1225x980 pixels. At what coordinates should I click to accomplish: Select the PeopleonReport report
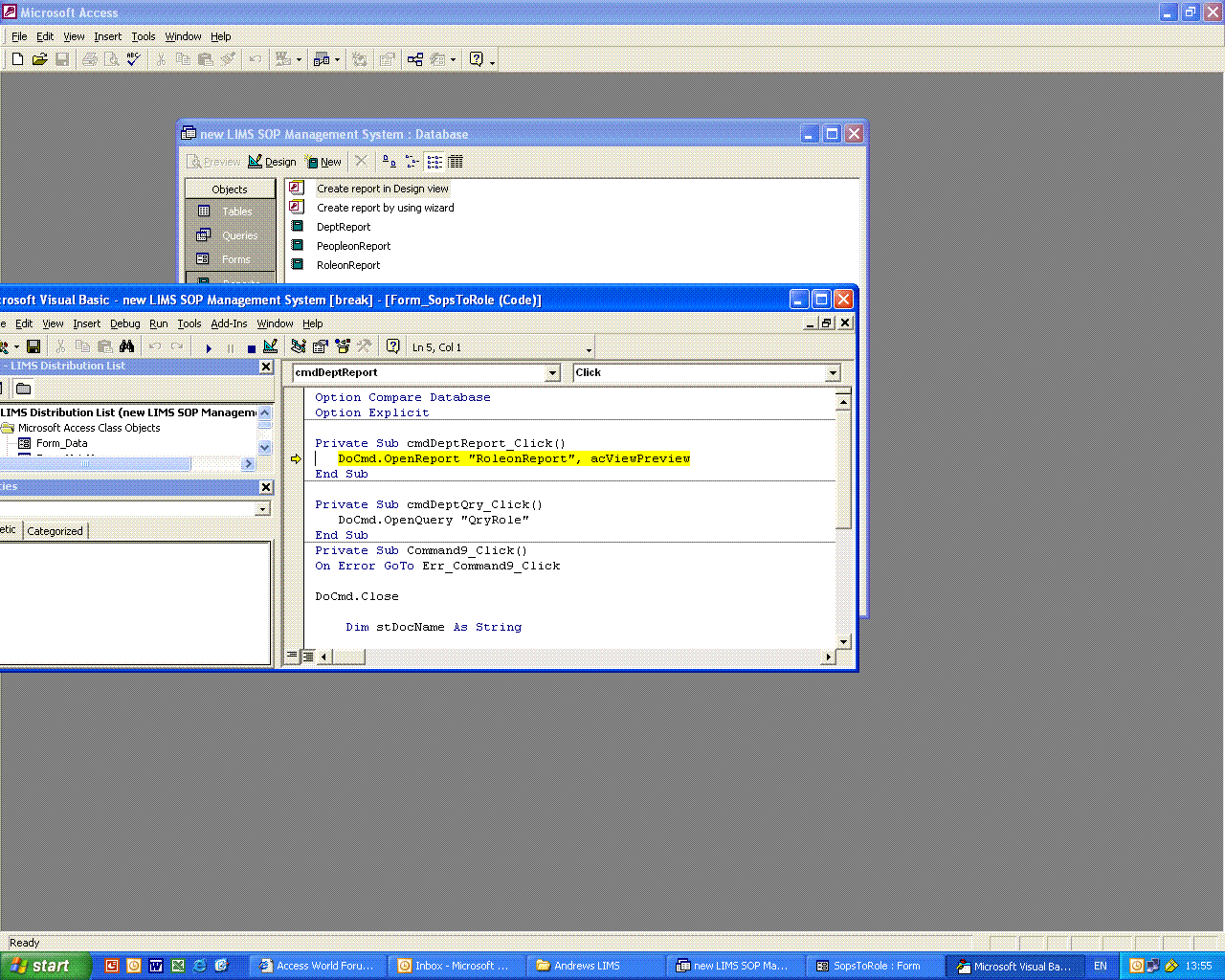pos(353,246)
